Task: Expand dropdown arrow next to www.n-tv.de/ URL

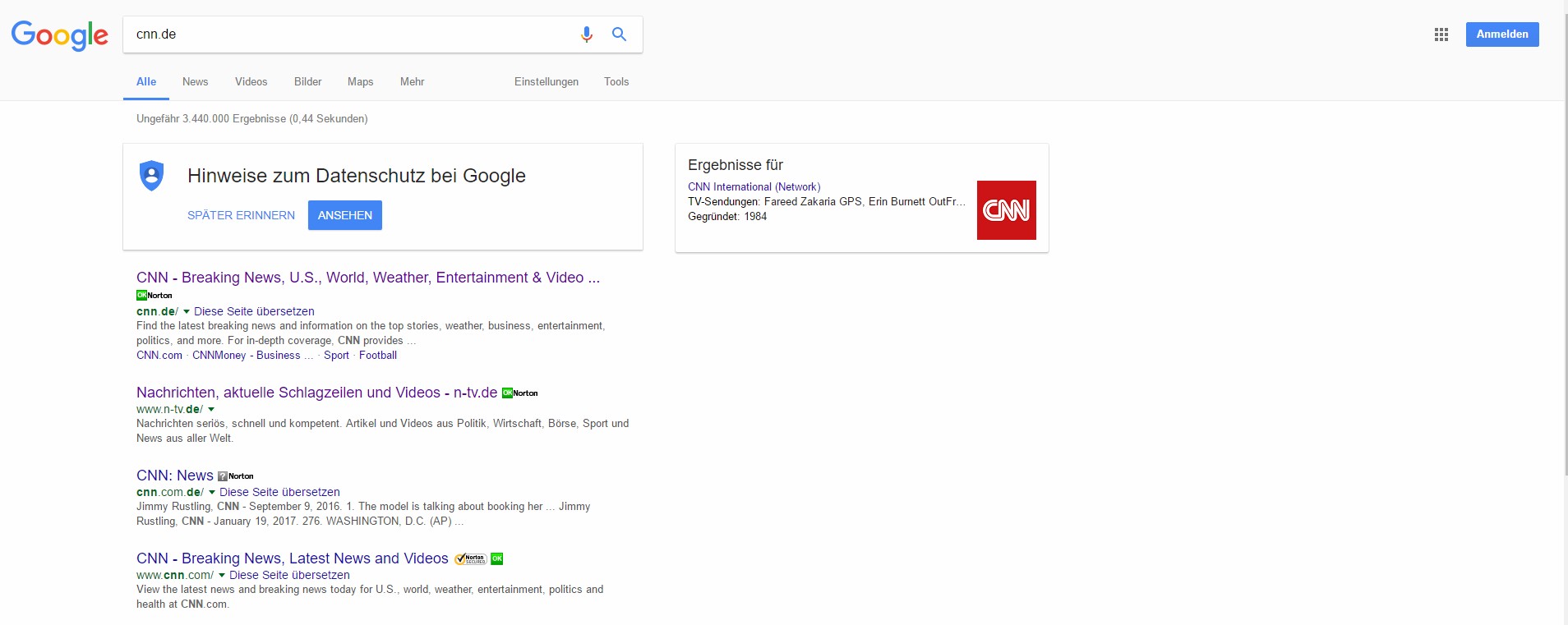Action: point(211,410)
